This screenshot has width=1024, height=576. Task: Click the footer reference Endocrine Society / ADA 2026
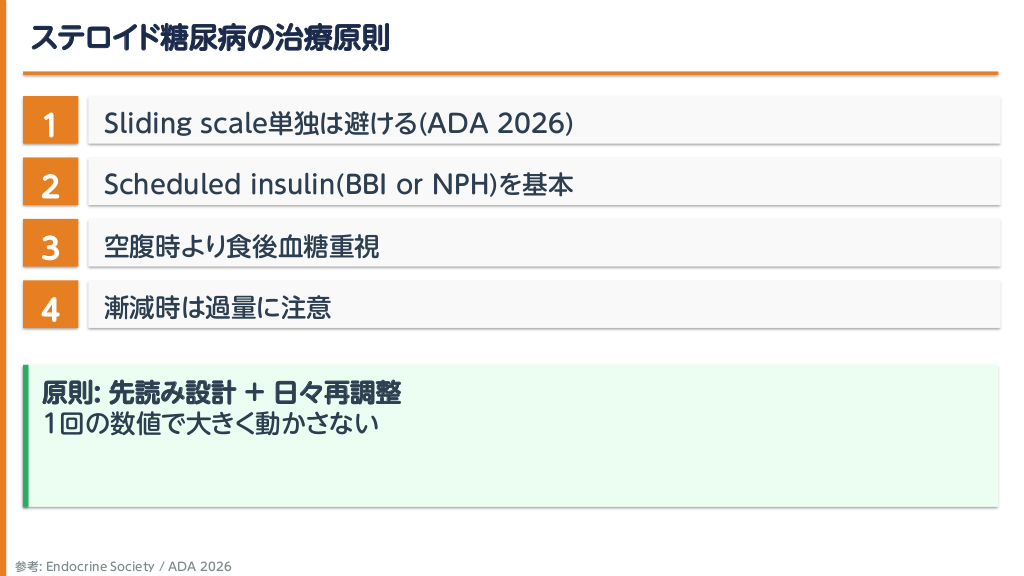(138, 566)
